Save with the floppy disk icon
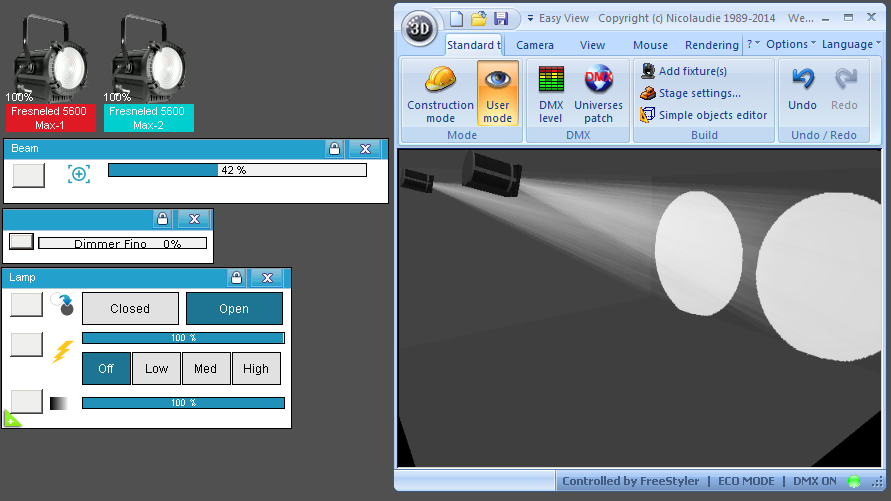This screenshot has width=891, height=501. (501, 19)
